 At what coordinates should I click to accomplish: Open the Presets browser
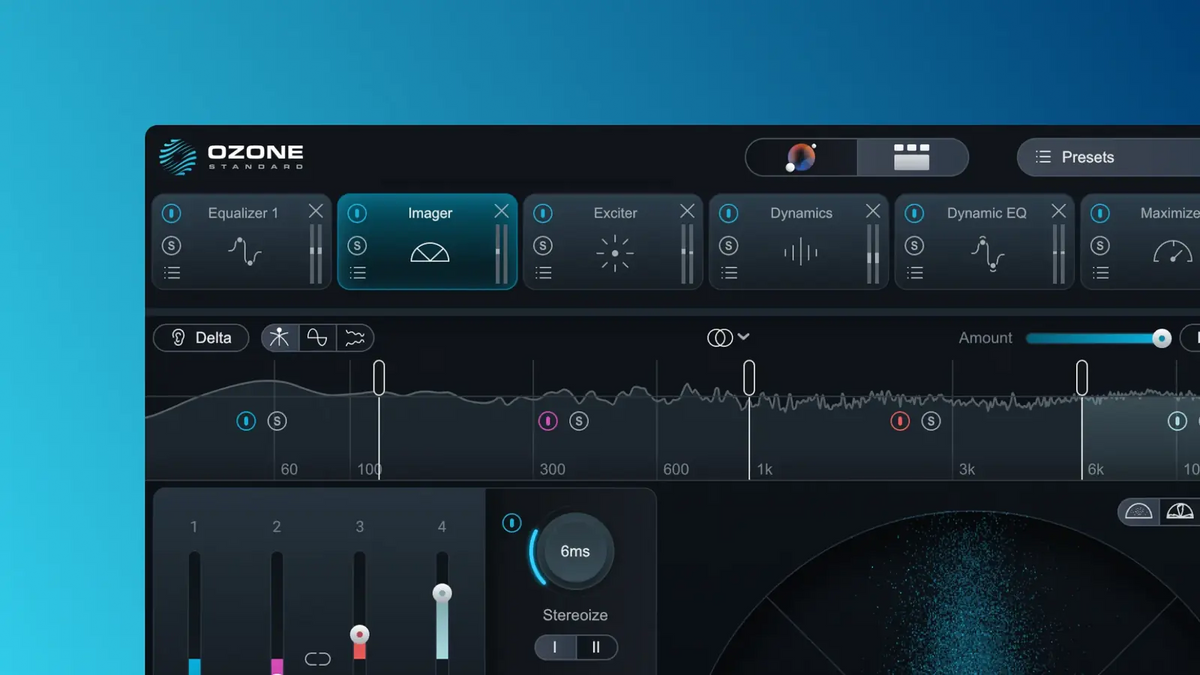tap(1108, 157)
